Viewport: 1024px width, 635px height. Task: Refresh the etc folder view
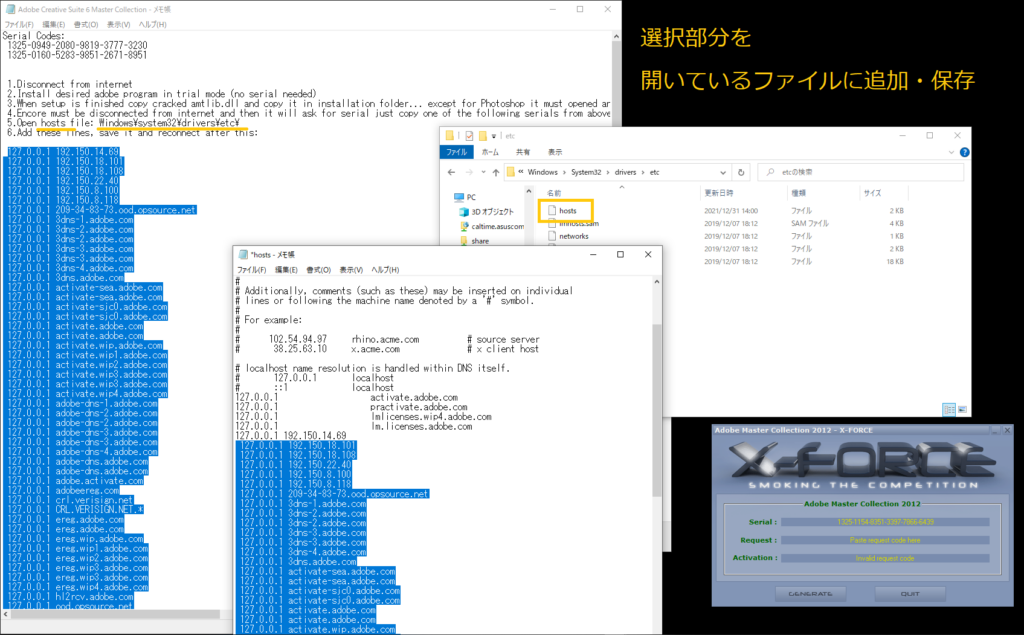(741, 172)
